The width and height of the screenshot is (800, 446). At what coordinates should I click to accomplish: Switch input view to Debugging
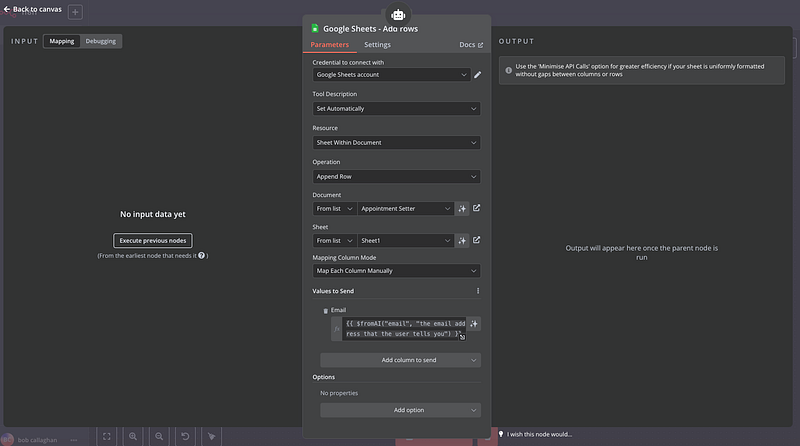[x=101, y=41]
